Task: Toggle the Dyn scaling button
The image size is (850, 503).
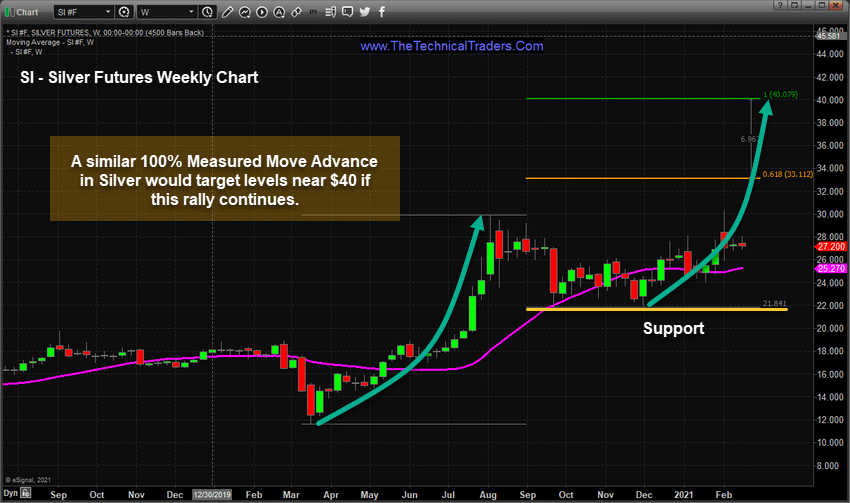Action: [x=11, y=493]
